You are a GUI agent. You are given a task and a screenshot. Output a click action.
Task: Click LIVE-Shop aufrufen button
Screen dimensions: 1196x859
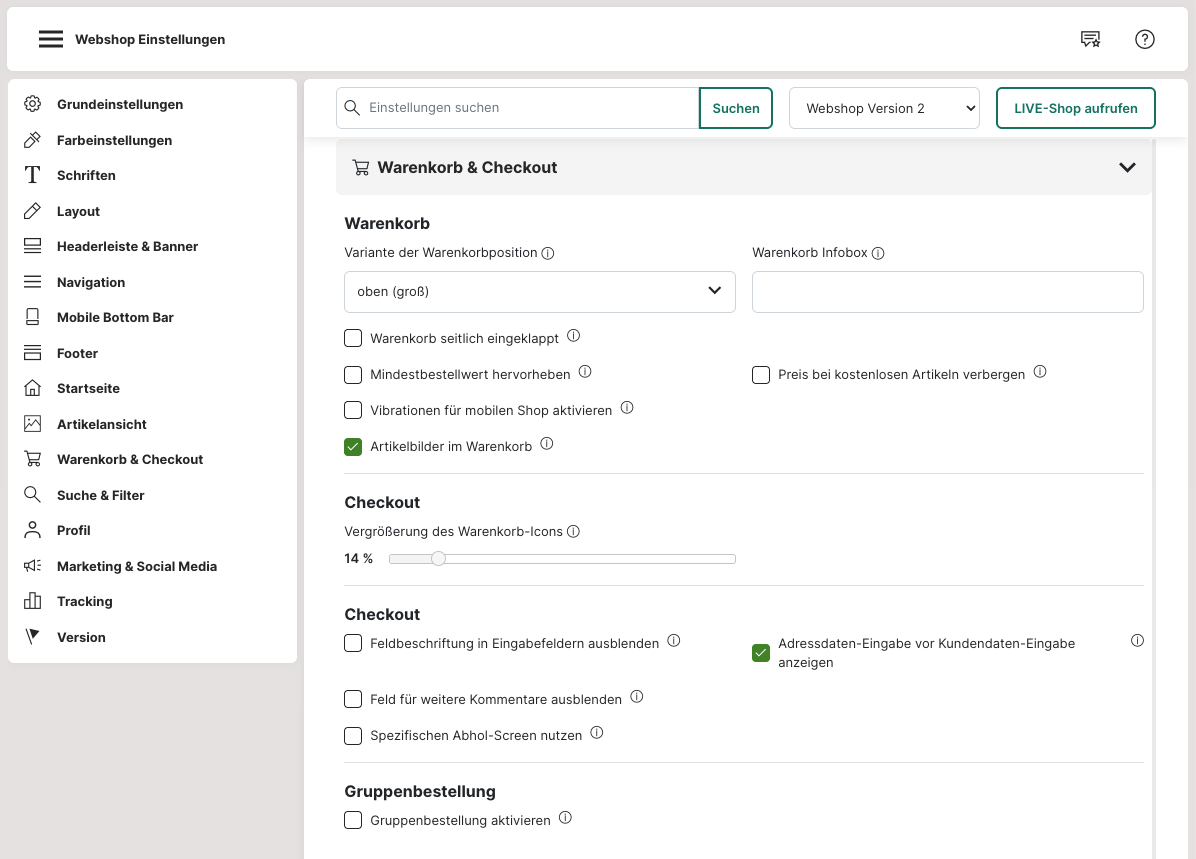pyautogui.click(x=1075, y=108)
